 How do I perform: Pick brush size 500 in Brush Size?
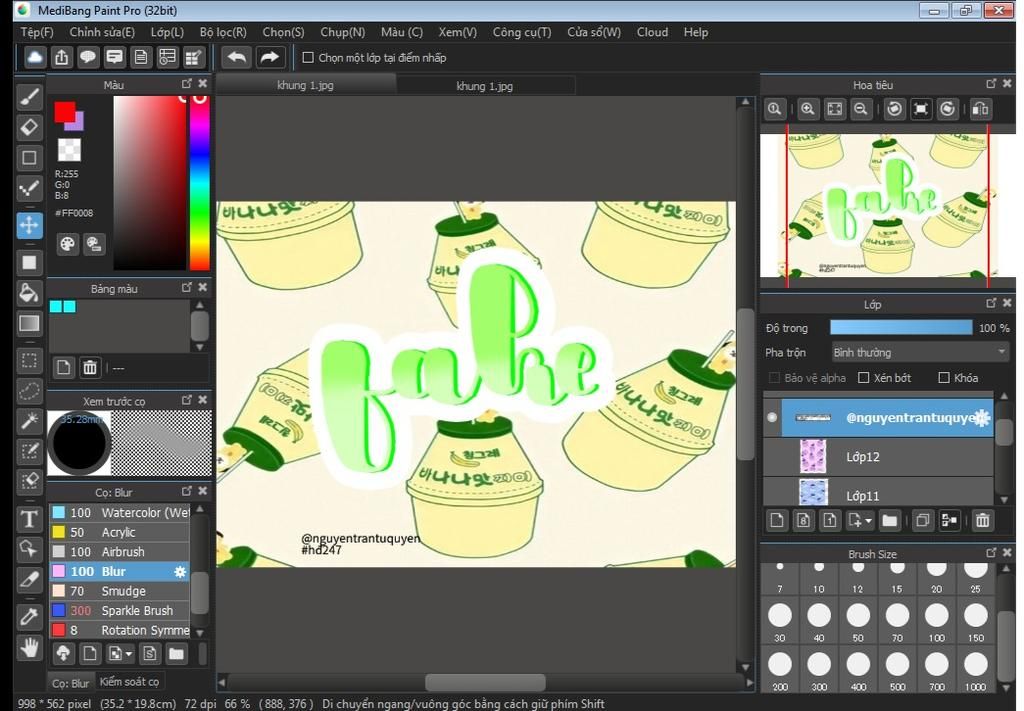pos(897,671)
